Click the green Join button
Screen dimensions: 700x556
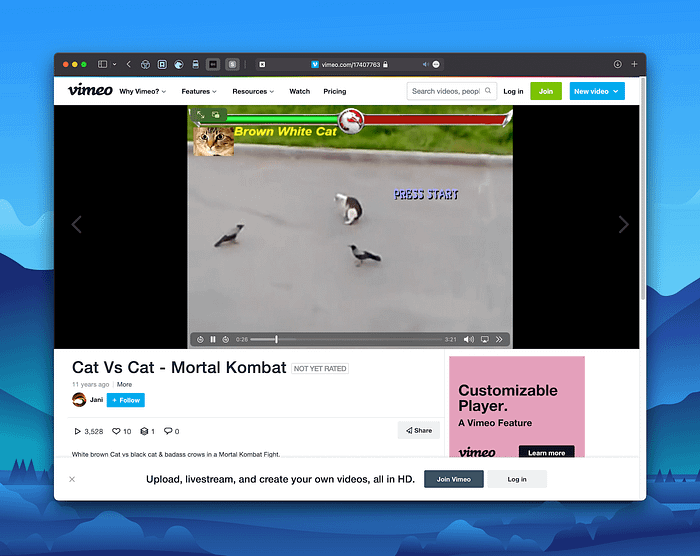point(546,91)
